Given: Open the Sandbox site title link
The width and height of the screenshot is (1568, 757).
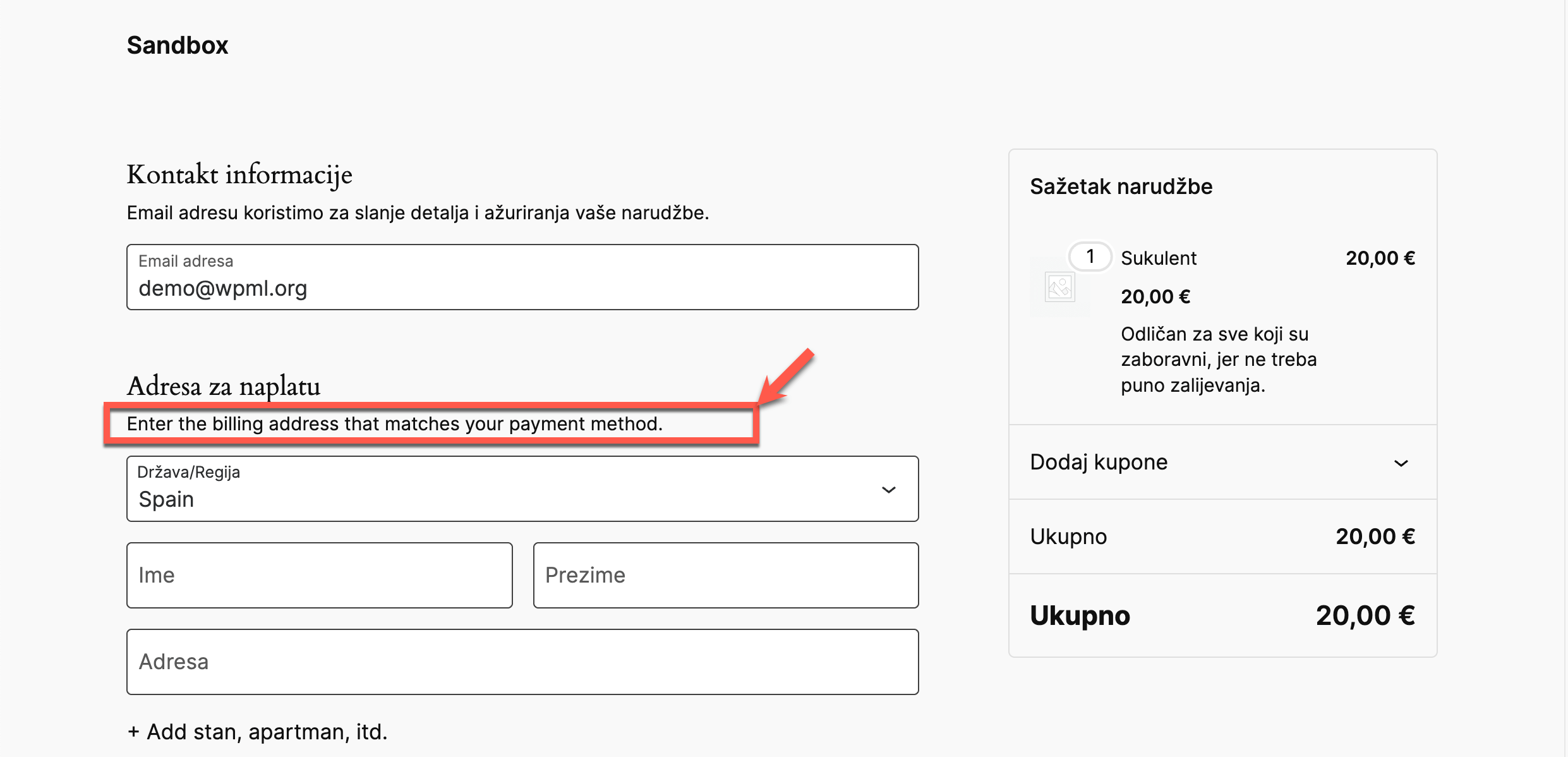Looking at the screenshot, I should point(178,45).
